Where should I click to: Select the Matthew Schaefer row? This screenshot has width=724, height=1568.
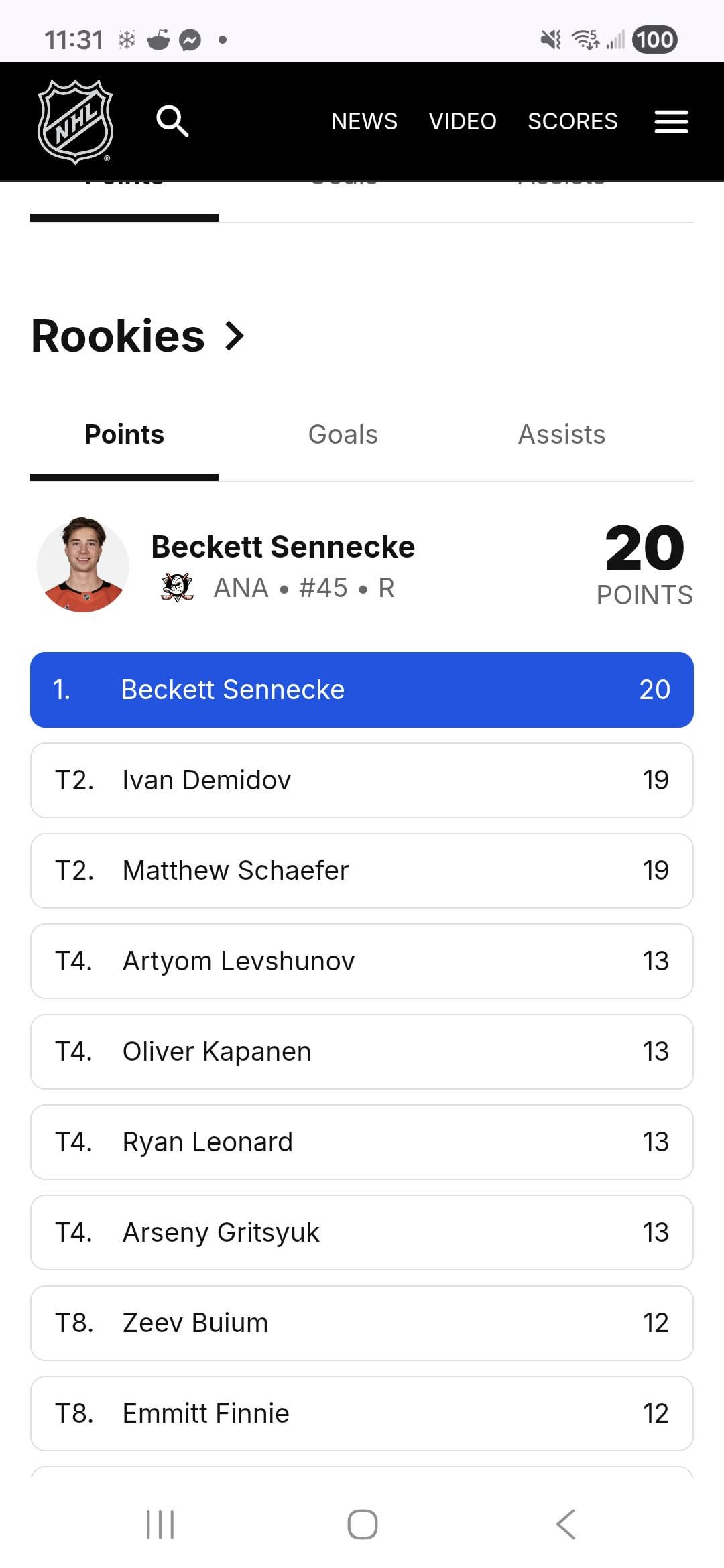(362, 870)
